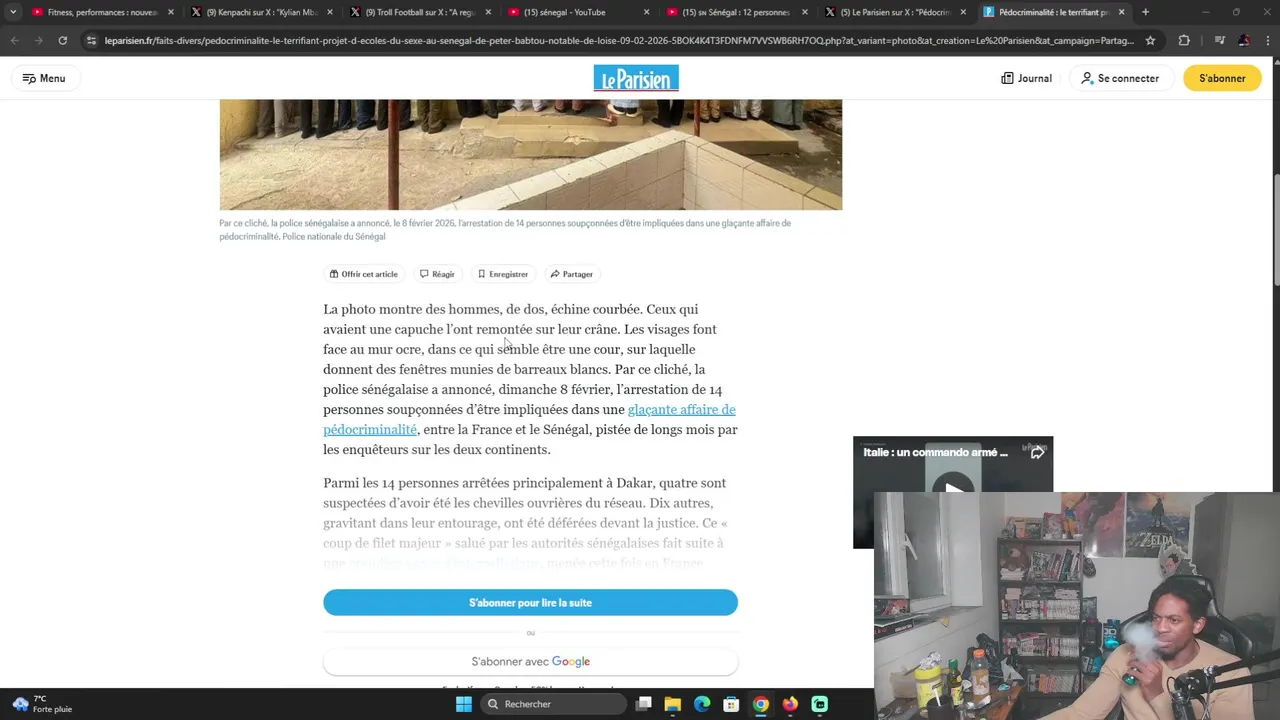Click the yellow S'abonner button
This screenshot has height=720, width=1280.
[1222, 78]
